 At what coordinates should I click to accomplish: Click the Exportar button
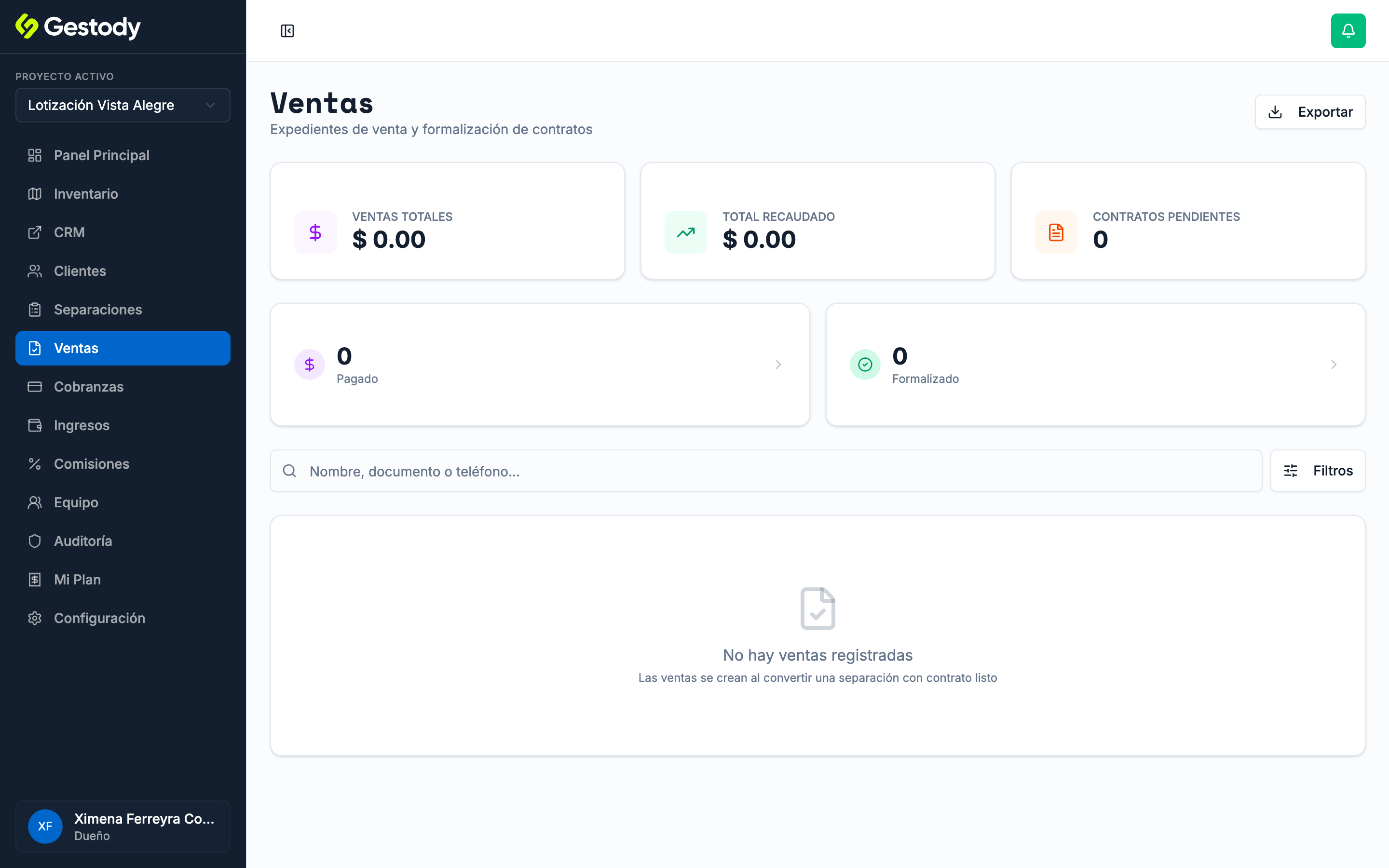click(1310, 112)
